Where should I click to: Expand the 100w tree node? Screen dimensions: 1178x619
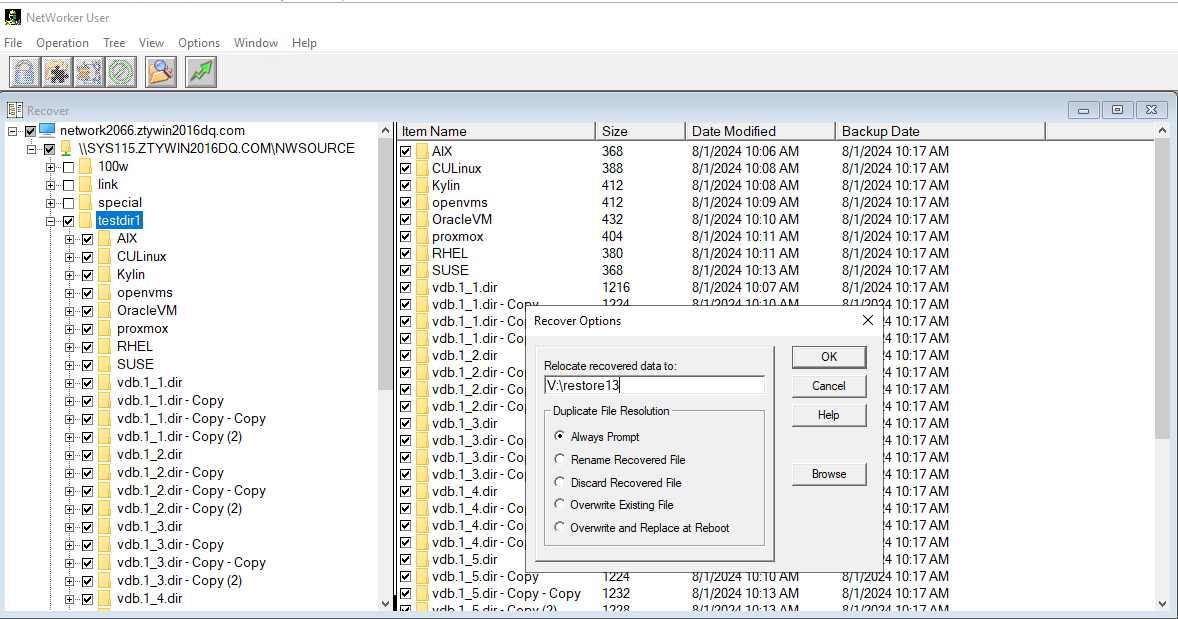pyautogui.click(x=50, y=168)
